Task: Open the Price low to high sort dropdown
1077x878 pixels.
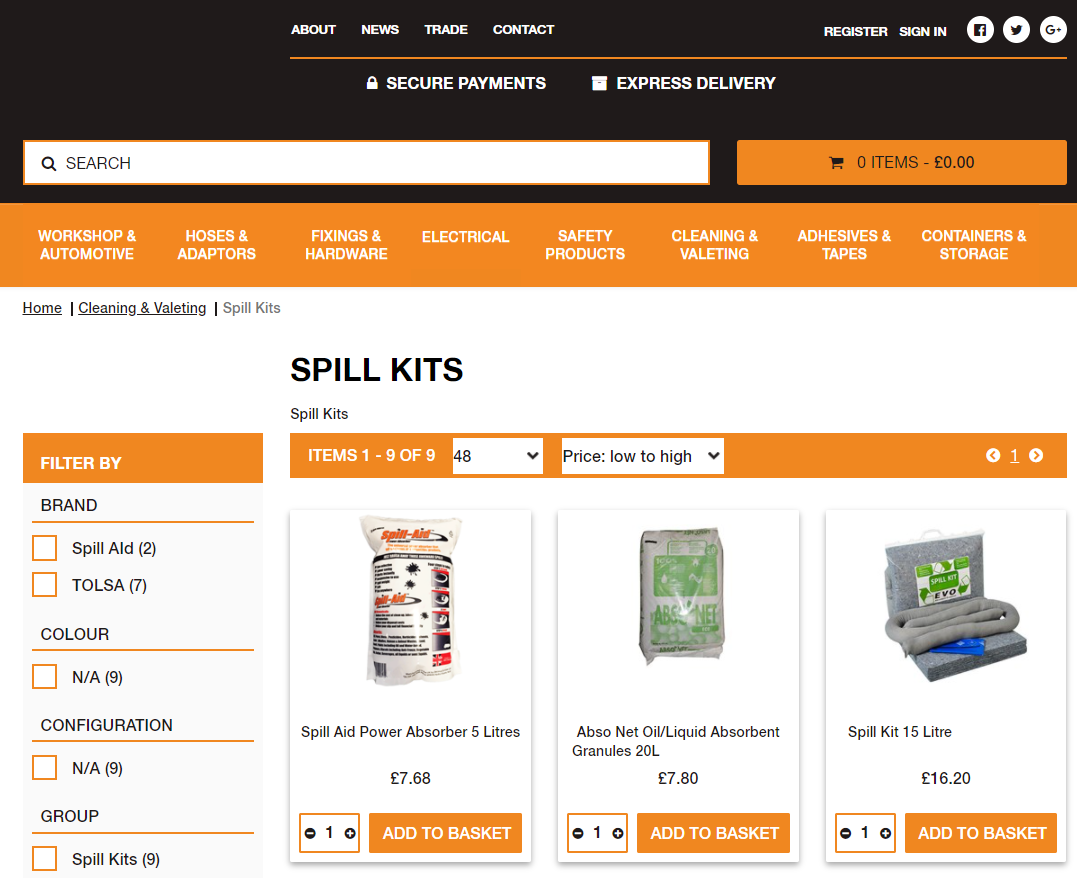Action: pos(642,456)
